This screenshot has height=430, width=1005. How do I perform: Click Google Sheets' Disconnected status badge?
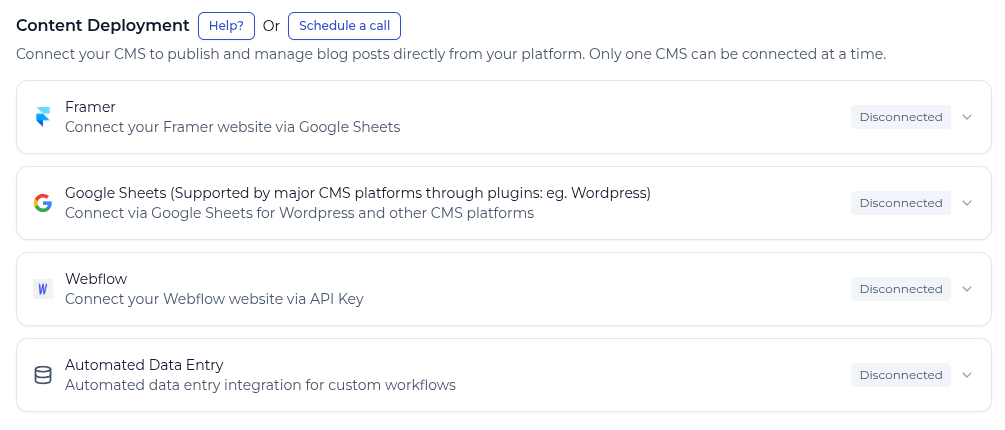click(901, 203)
